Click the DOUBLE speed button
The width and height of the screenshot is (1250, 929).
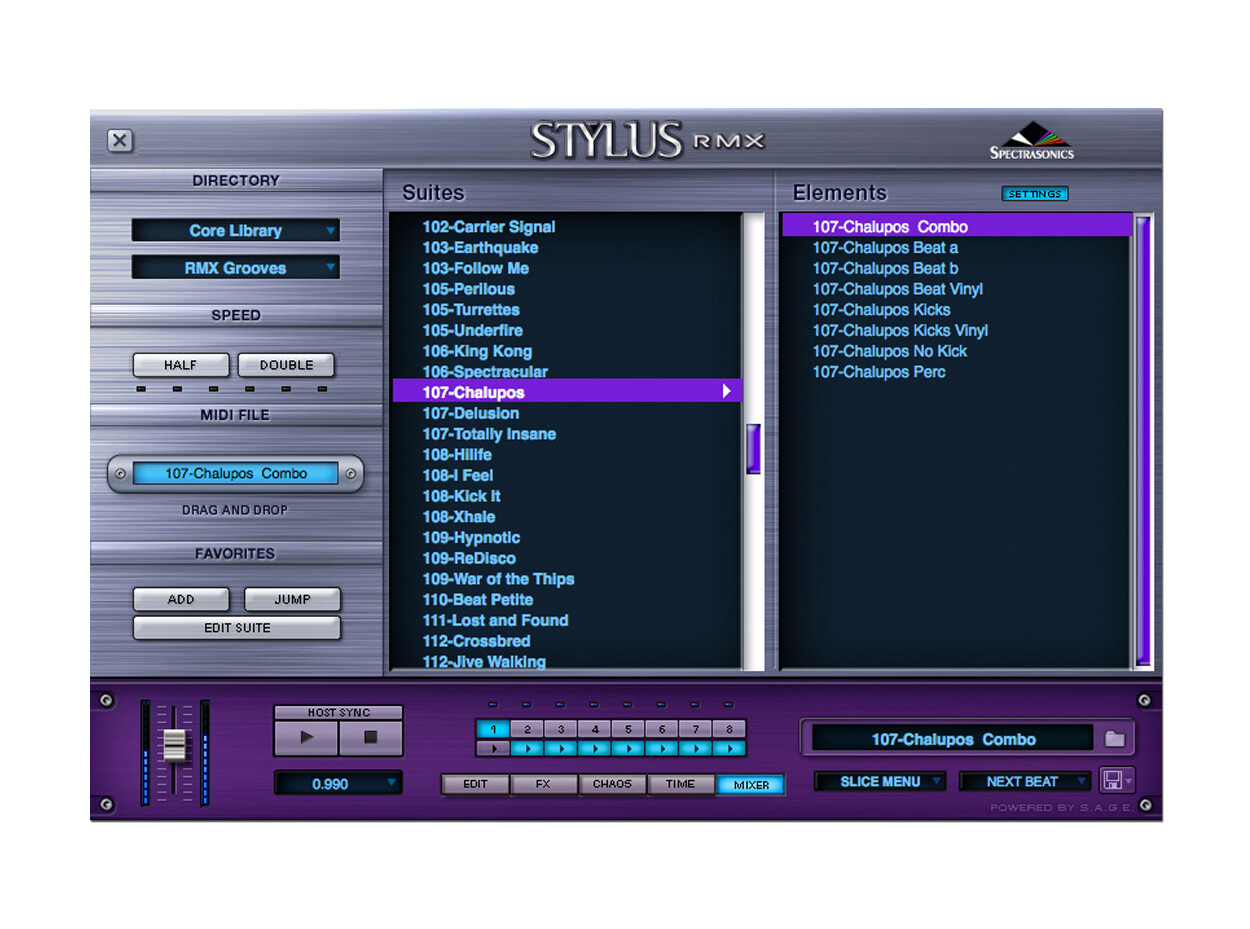tap(286, 365)
